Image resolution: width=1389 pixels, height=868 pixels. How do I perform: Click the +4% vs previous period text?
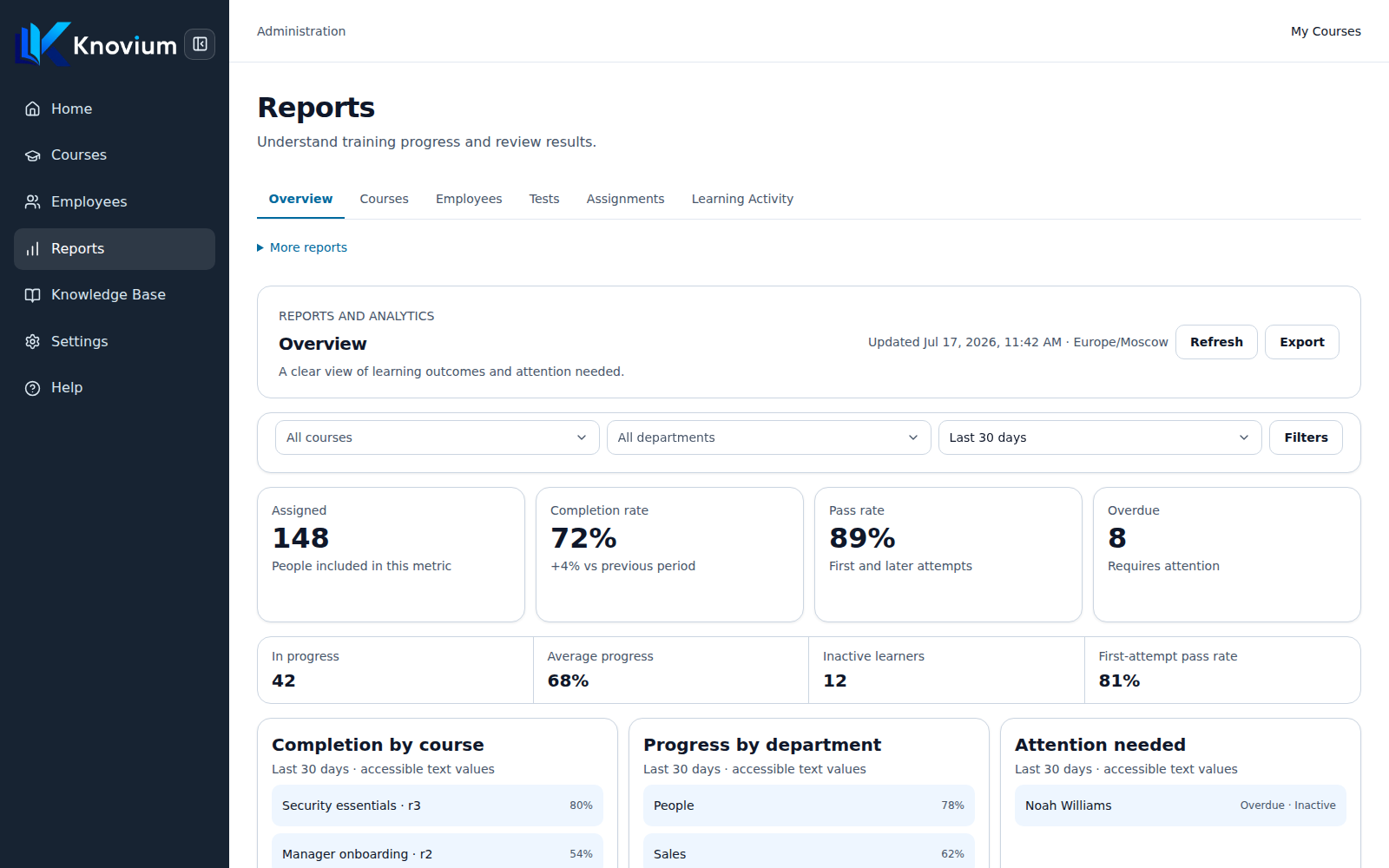pos(622,566)
